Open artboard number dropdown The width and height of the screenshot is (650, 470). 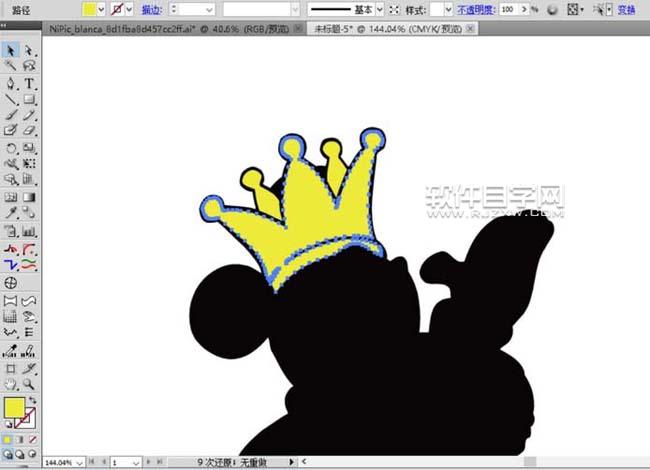[136, 463]
